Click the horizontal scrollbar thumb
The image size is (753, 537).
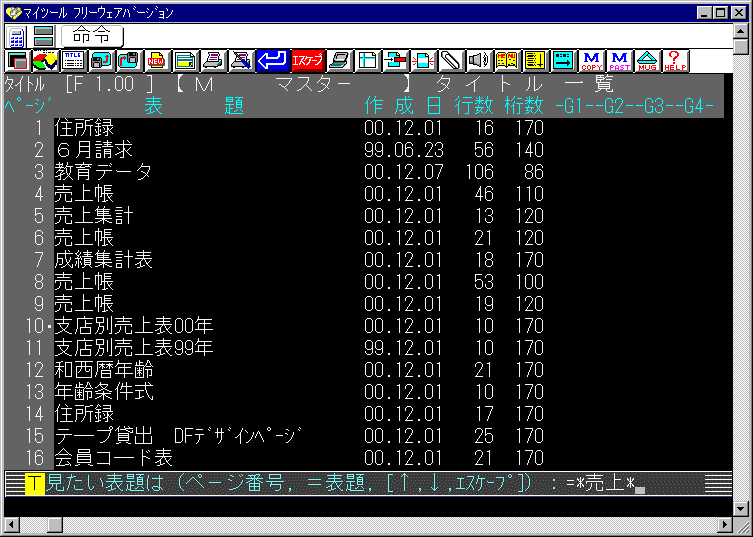pyautogui.click(x=55, y=525)
